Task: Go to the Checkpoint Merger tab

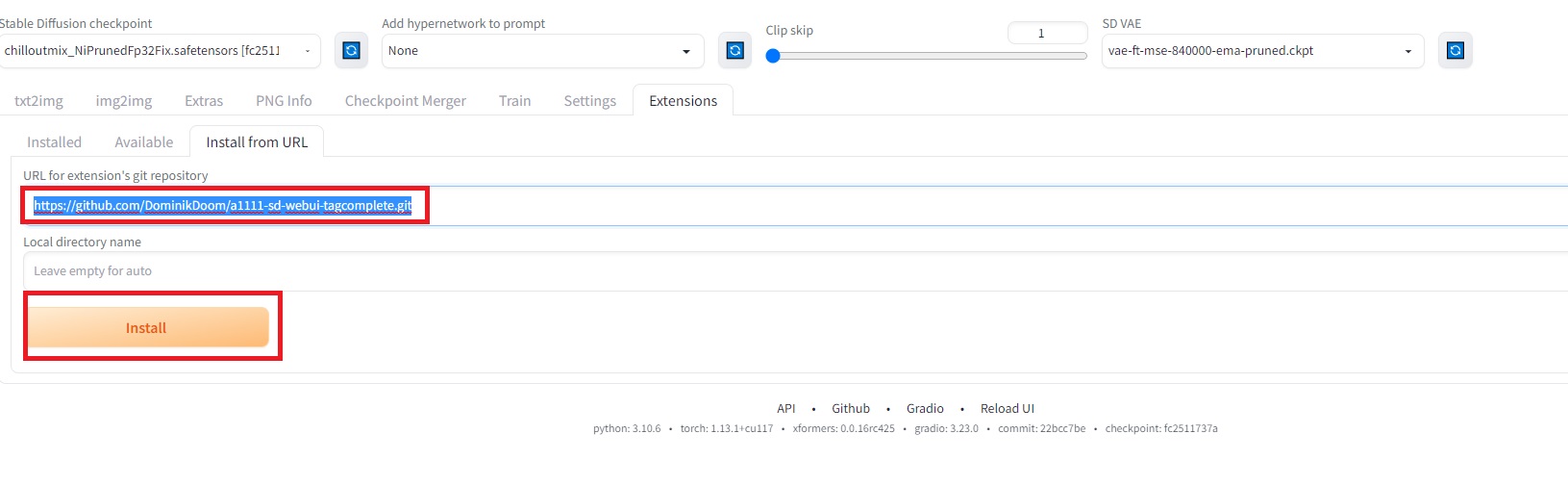Action: (406, 101)
